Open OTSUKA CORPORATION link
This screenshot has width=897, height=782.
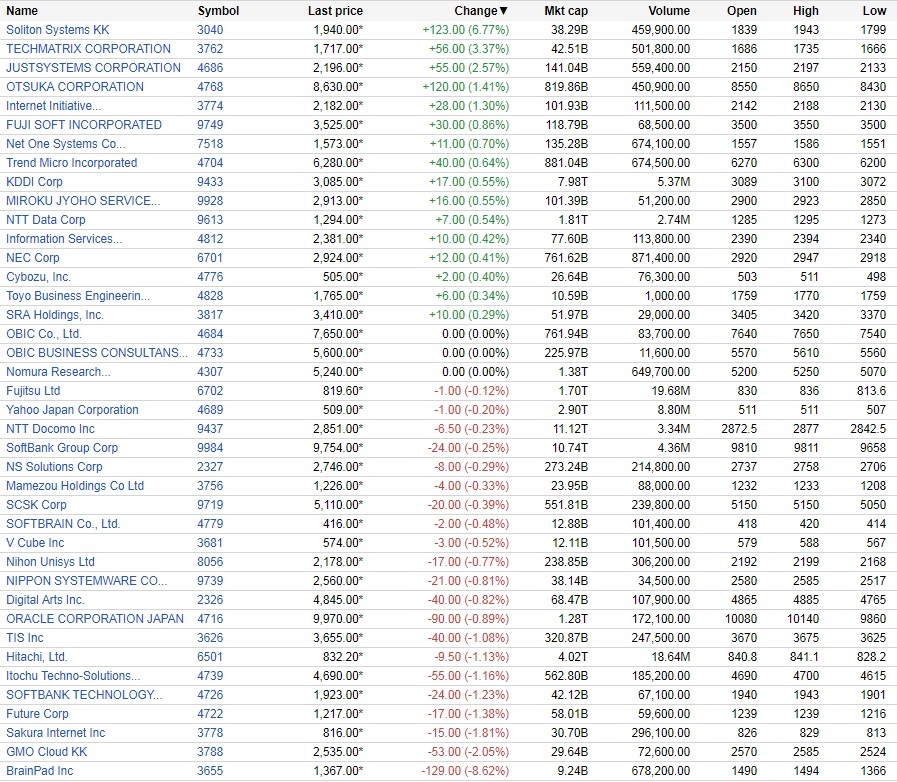click(x=75, y=86)
